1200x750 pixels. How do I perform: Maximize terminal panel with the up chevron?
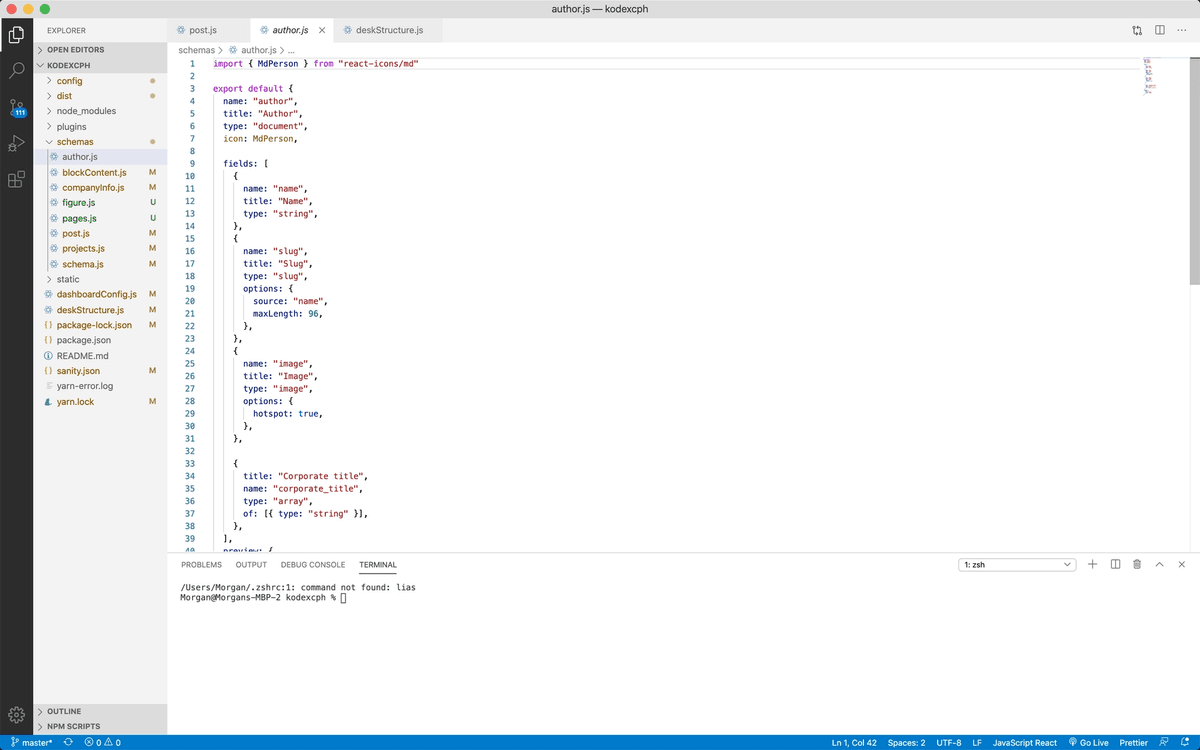[1160, 565]
